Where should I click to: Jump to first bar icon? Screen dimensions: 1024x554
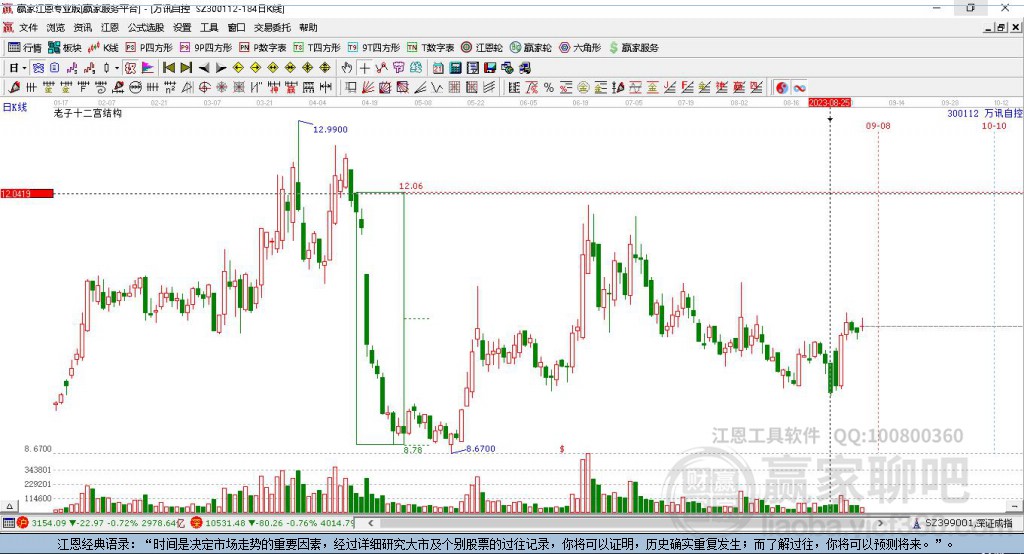[x=168, y=68]
